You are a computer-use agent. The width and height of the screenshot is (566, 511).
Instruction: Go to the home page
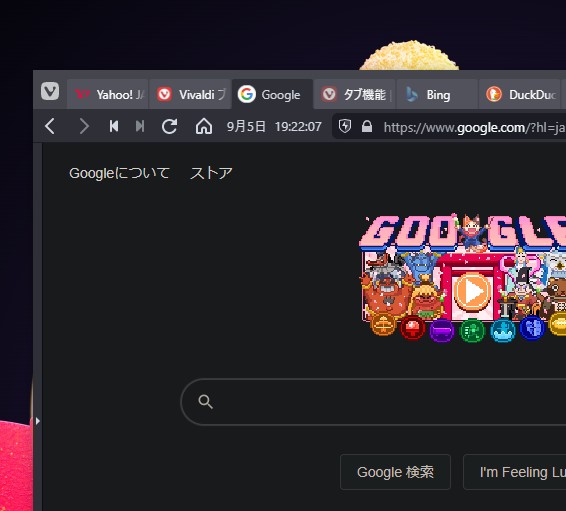pyautogui.click(x=204, y=126)
